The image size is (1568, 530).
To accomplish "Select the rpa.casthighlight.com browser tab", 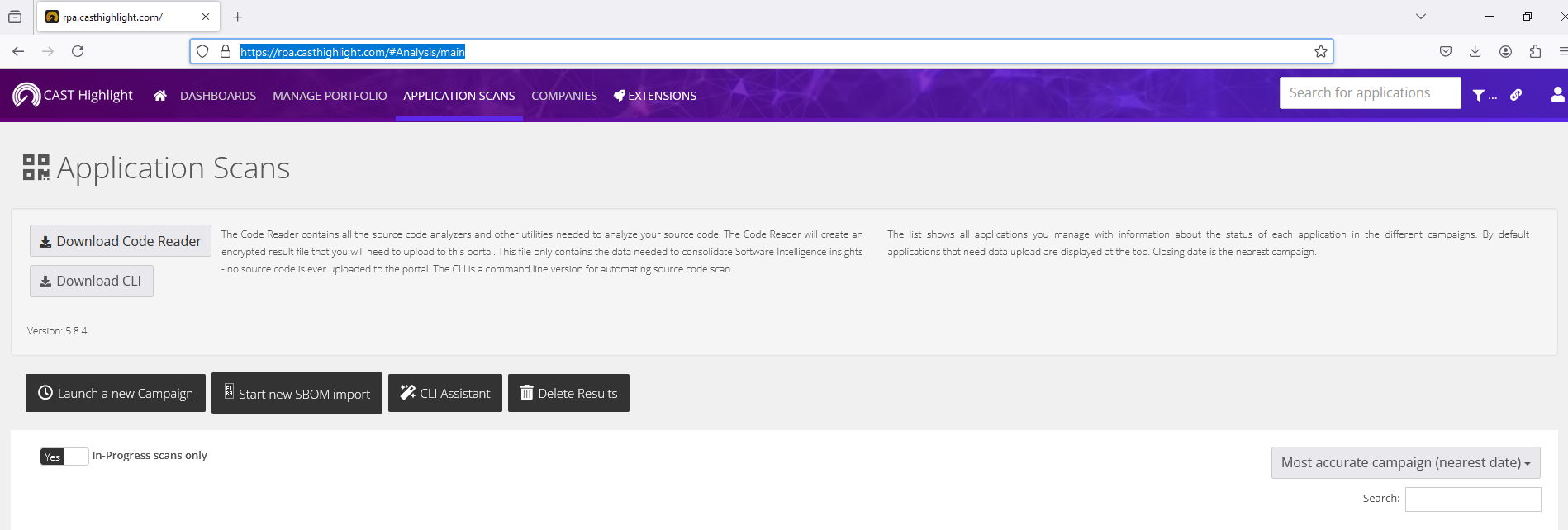I will pyautogui.click(x=128, y=17).
